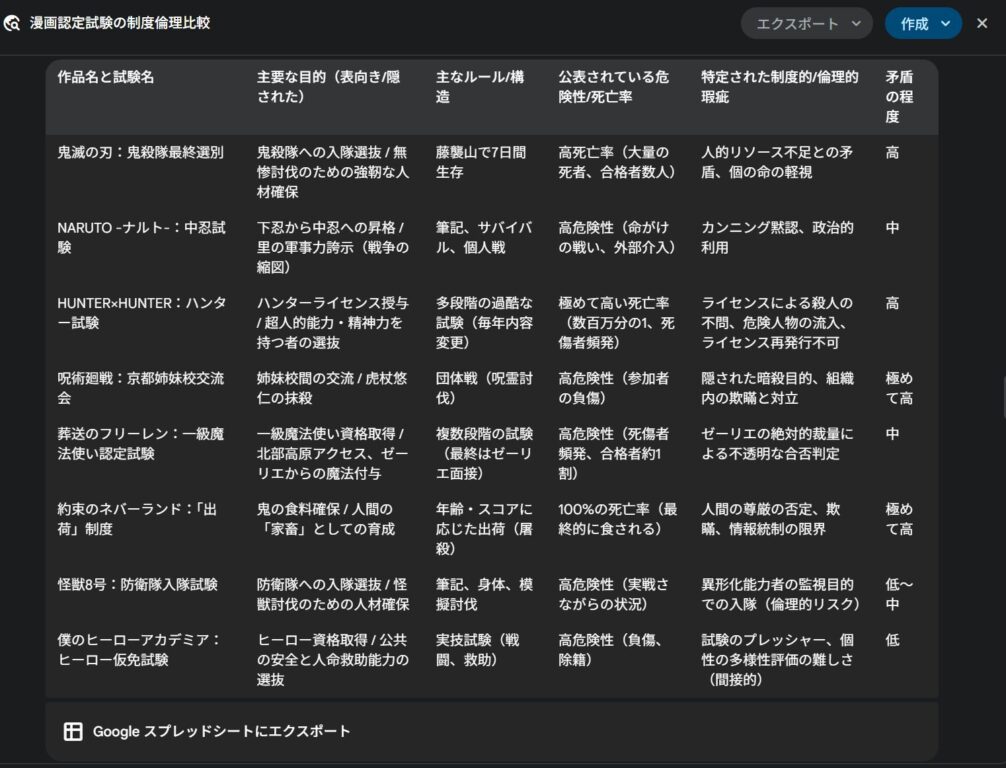Image resolution: width=1006 pixels, height=768 pixels.
Task: Click the column header 作品名と試験名
Action: (x=106, y=77)
